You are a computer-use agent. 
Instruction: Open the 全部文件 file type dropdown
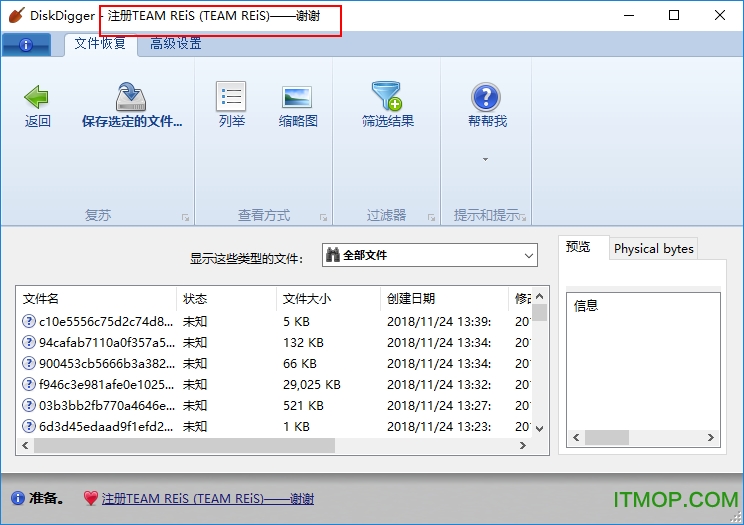429,255
